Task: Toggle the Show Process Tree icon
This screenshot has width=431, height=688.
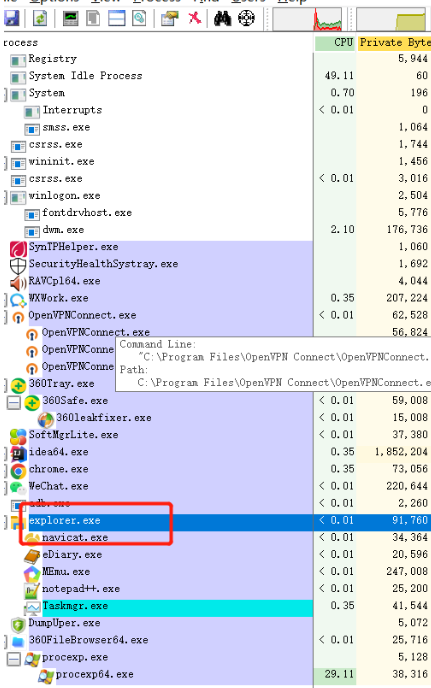Action: click(93, 18)
